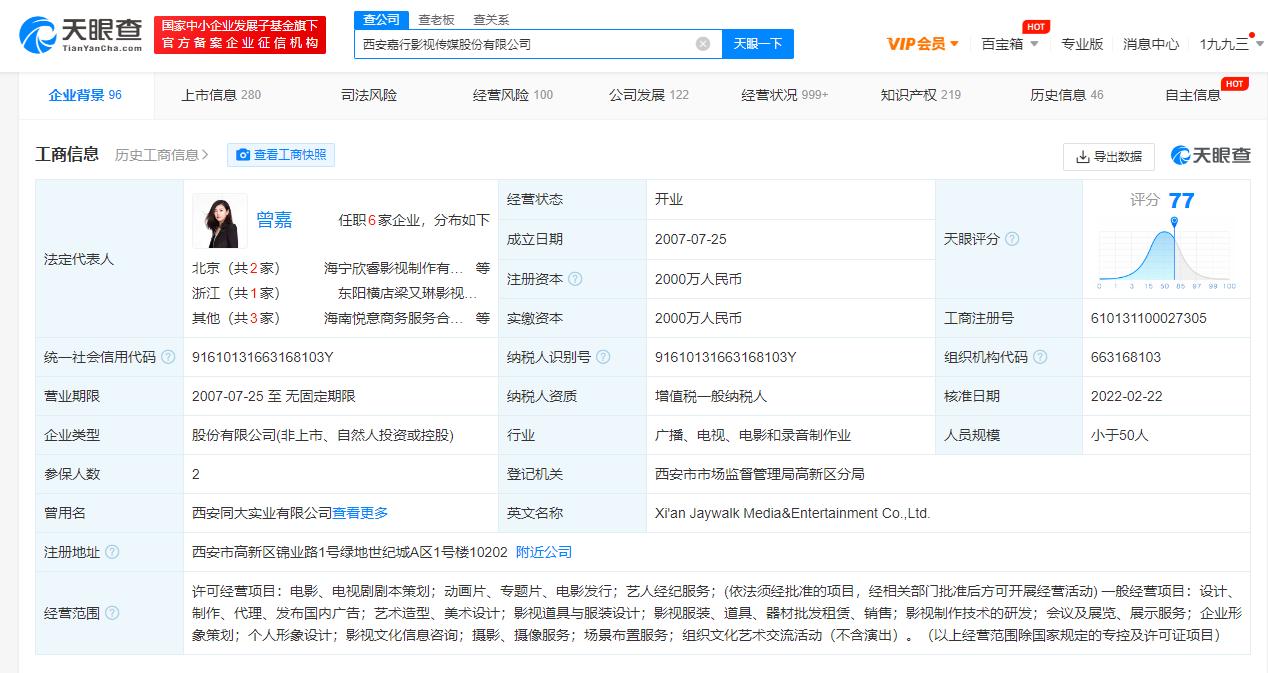Click the TianYanCha logo in header
This screenshot has height=673, width=1268.
click(81, 34)
